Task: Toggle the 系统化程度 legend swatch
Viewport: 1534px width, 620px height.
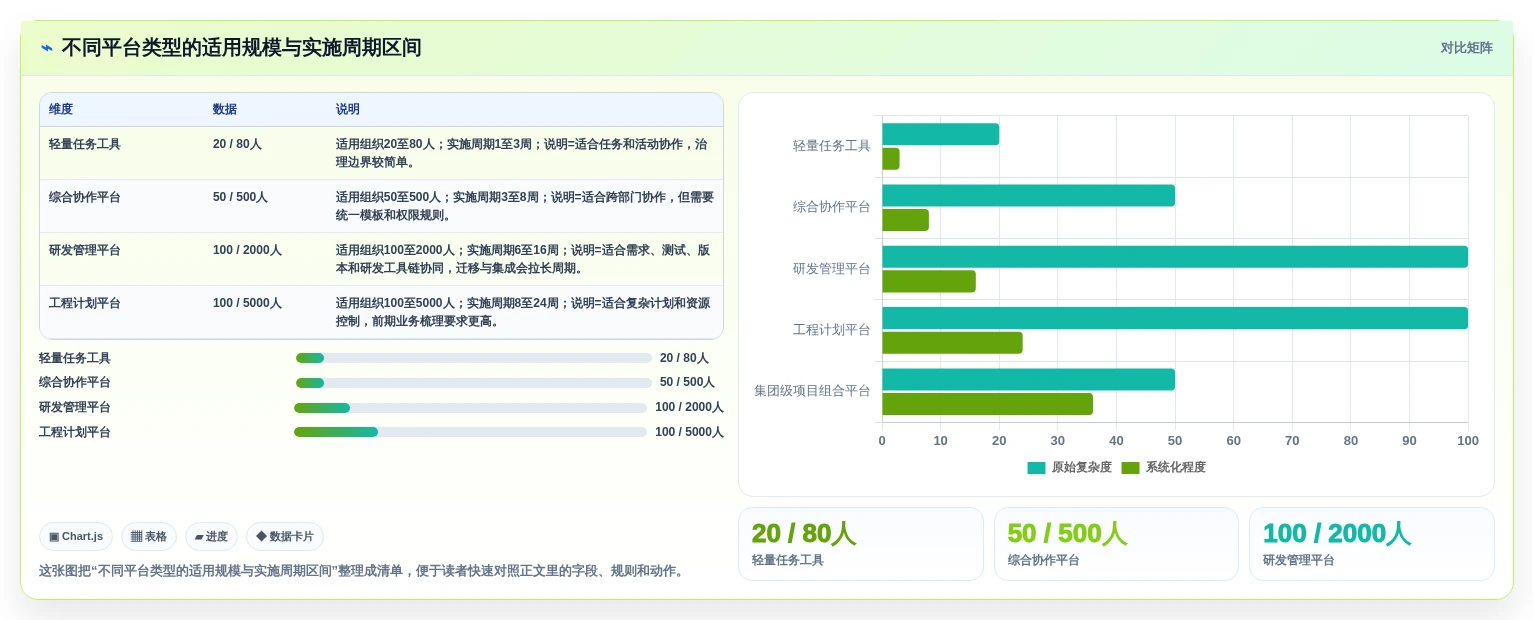Action: [x=1130, y=468]
